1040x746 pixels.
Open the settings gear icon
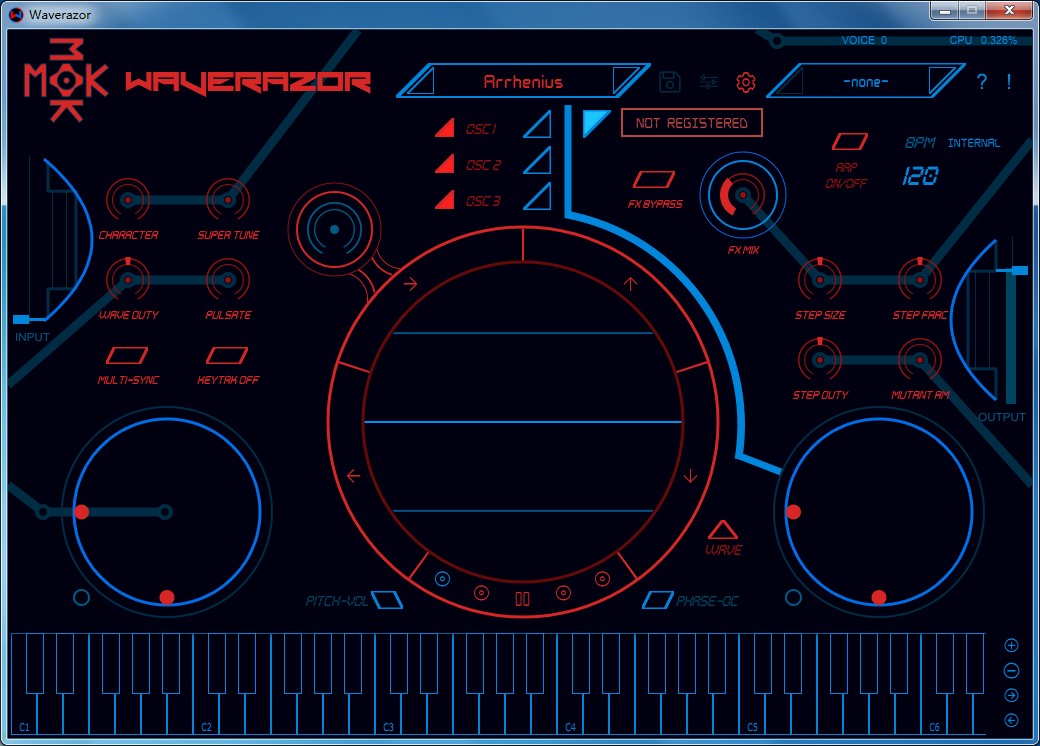click(x=745, y=82)
